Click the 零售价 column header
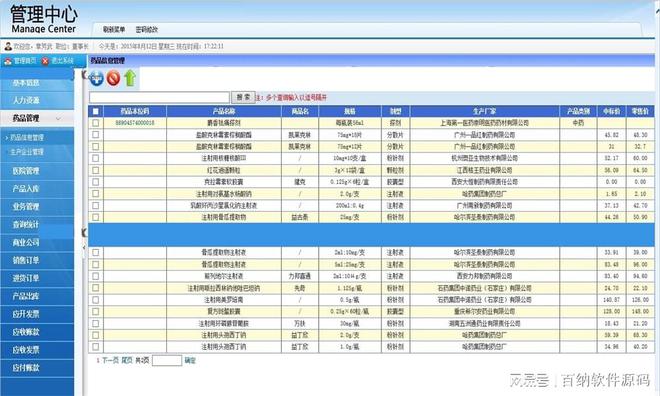The width and height of the screenshot is (660, 396). [x=640, y=111]
